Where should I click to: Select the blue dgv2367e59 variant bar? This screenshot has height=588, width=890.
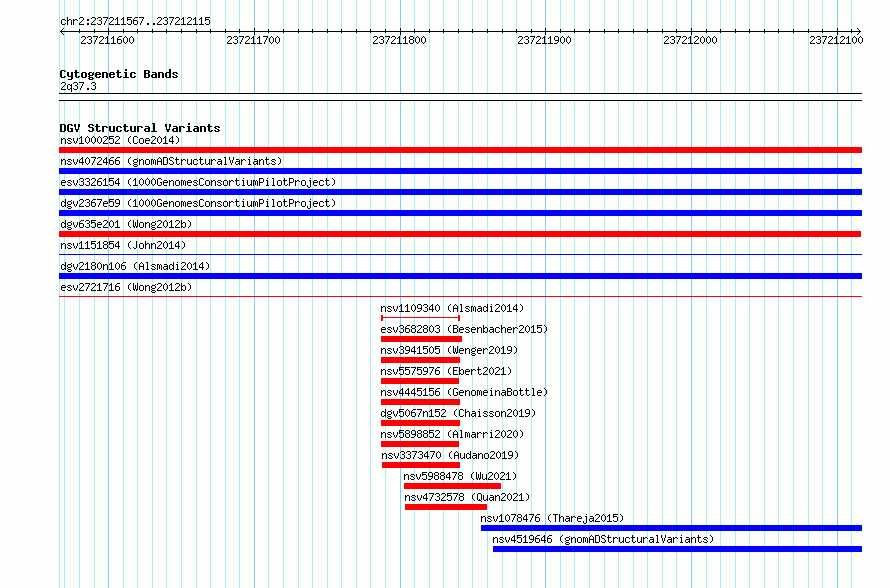(x=460, y=213)
